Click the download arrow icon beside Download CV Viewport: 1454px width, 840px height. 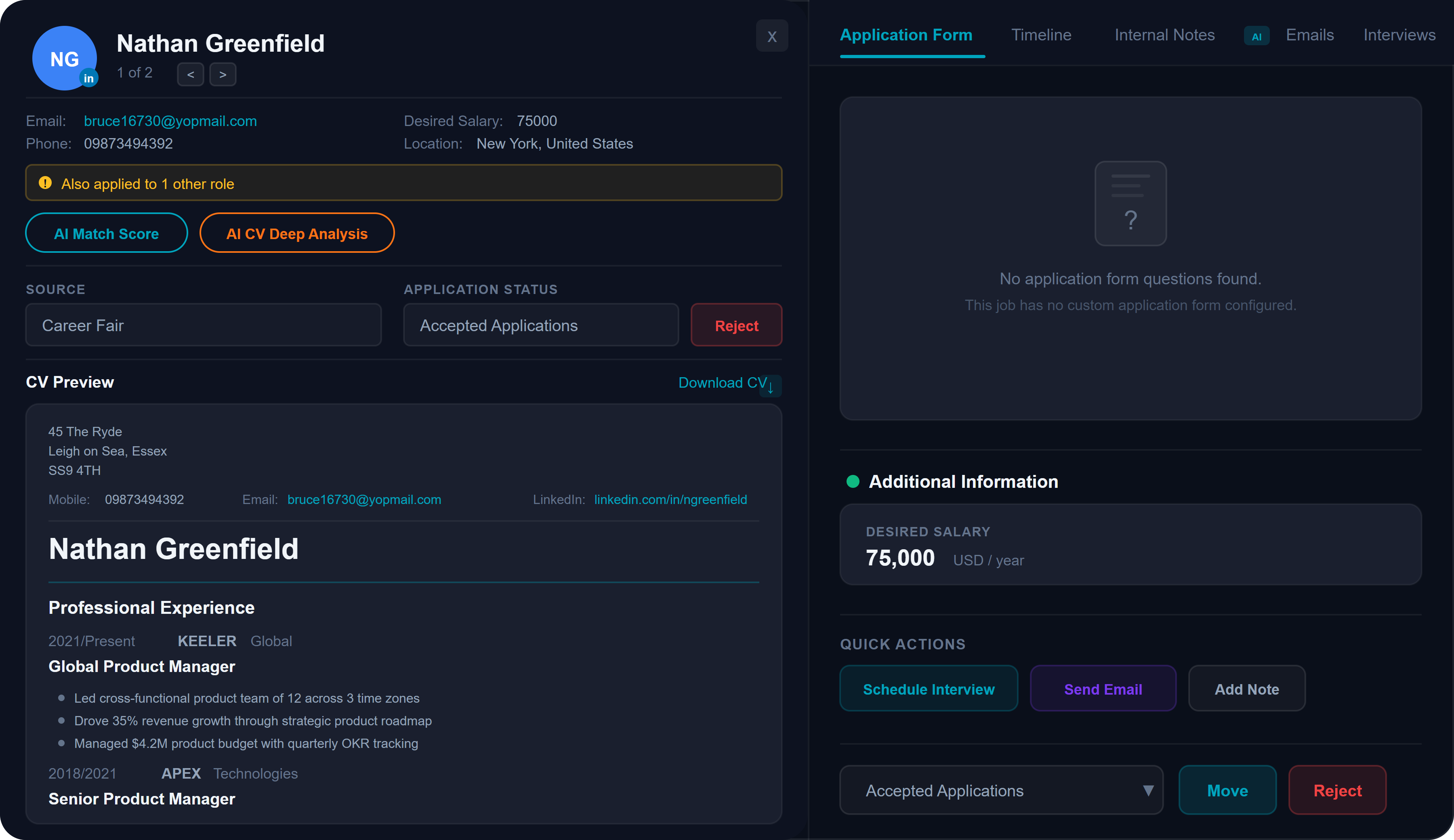pyautogui.click(x=771, y=386)
